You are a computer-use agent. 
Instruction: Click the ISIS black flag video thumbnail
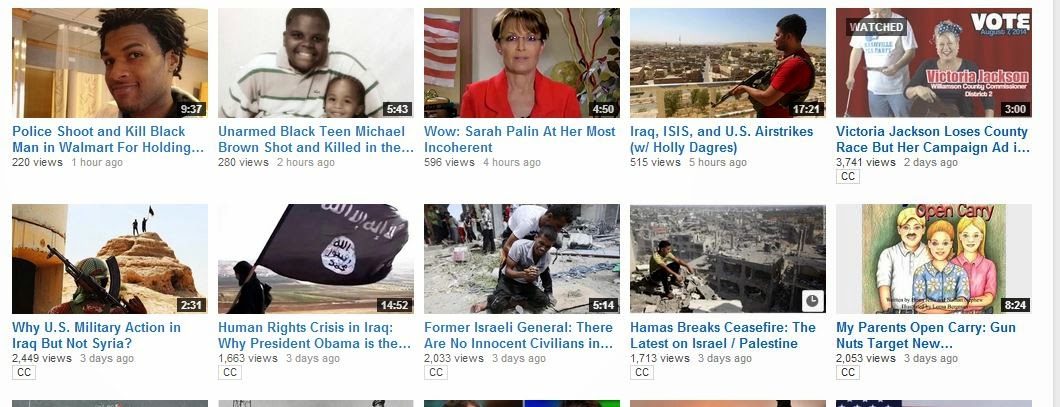pos(316,259)
